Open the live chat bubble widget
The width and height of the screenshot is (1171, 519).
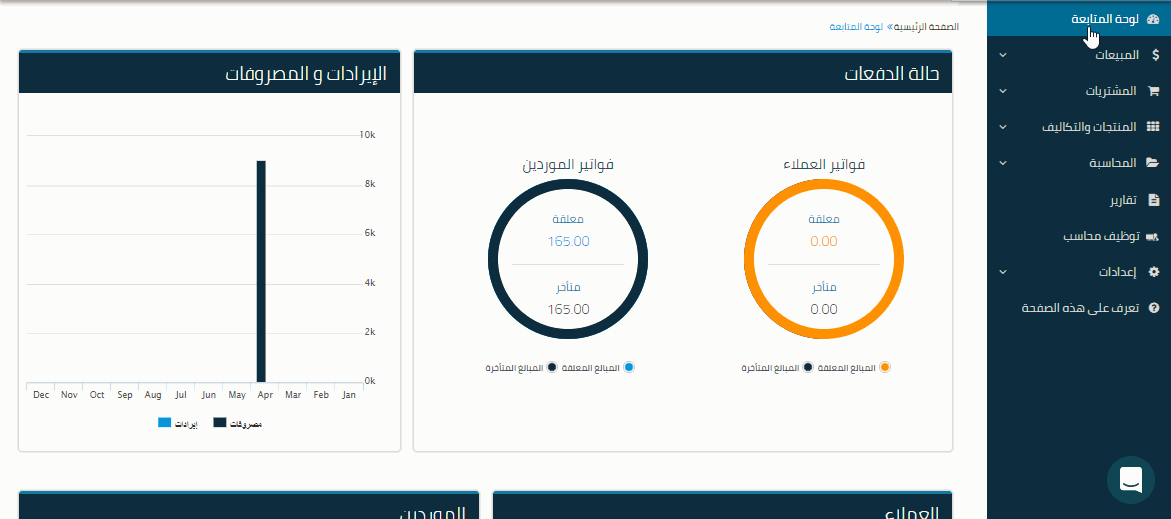[x=1131, y=480]
